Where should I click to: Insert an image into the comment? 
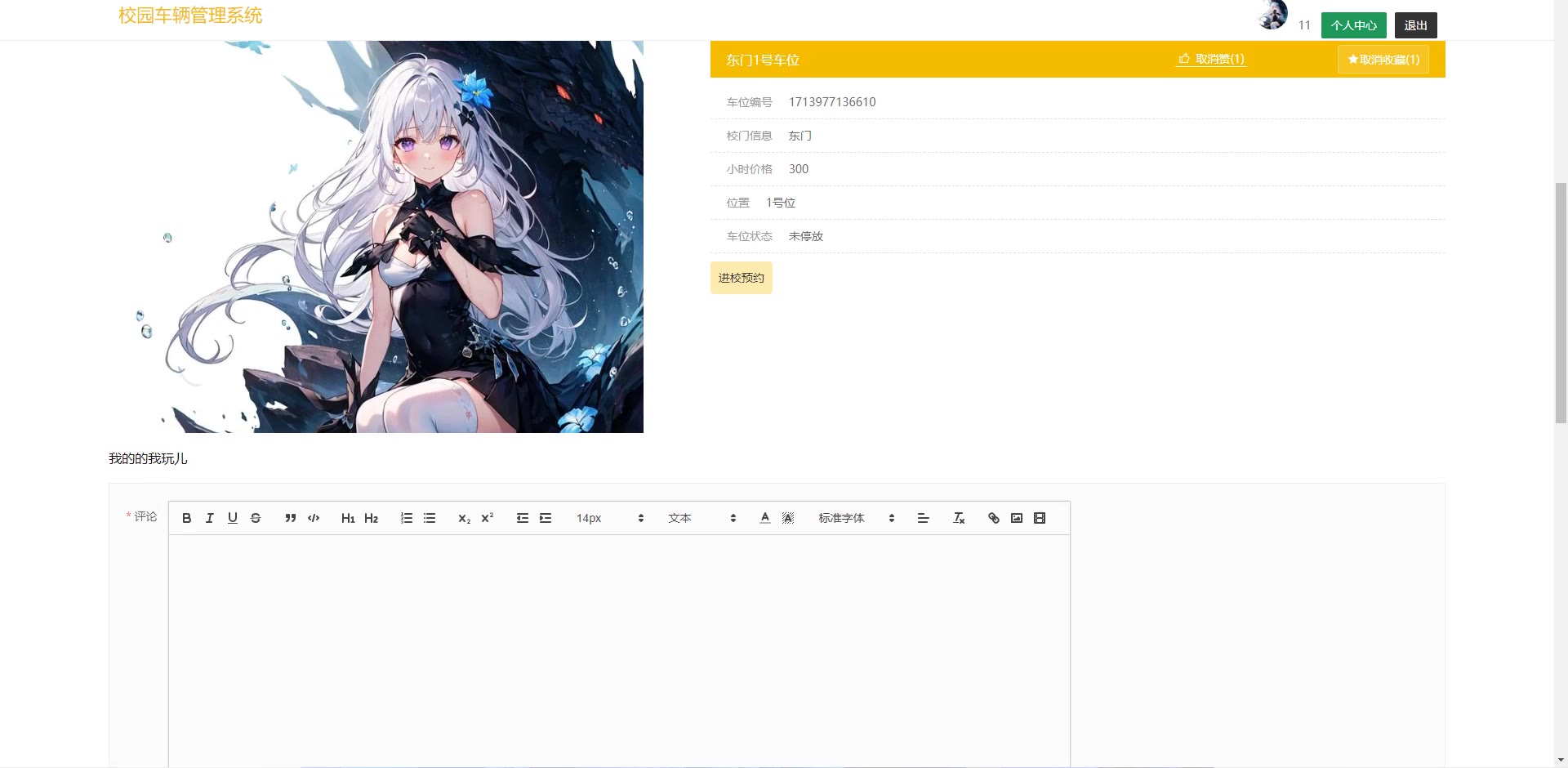(1017, 518)
